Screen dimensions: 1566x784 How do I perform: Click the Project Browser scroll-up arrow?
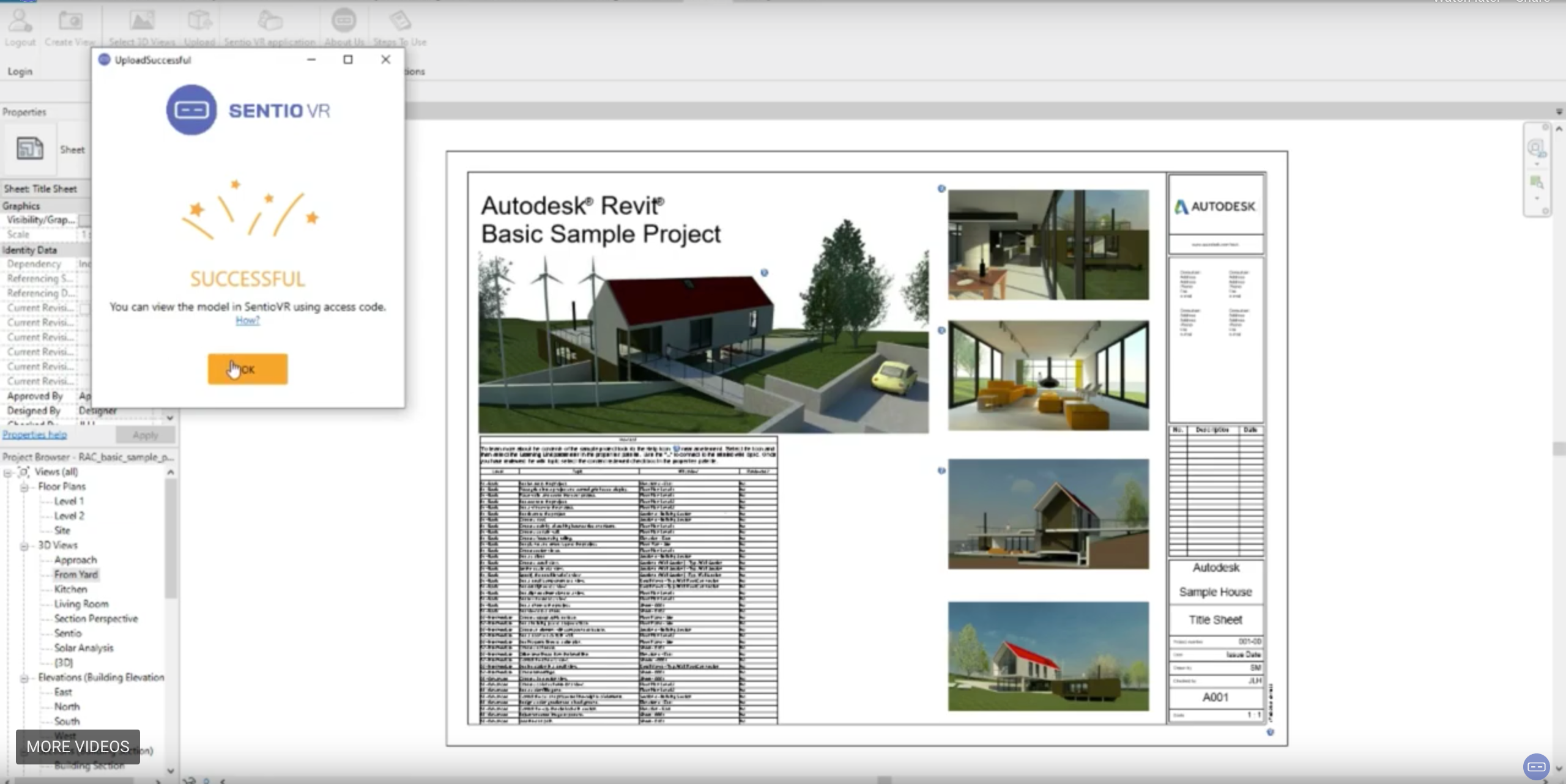click(171, 472)
